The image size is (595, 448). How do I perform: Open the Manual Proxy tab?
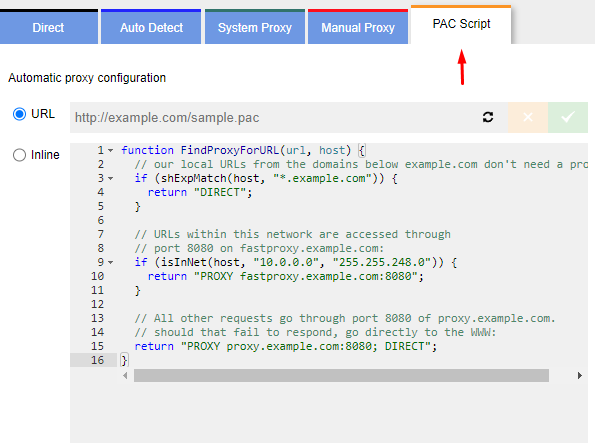click(x=358, y=27)
